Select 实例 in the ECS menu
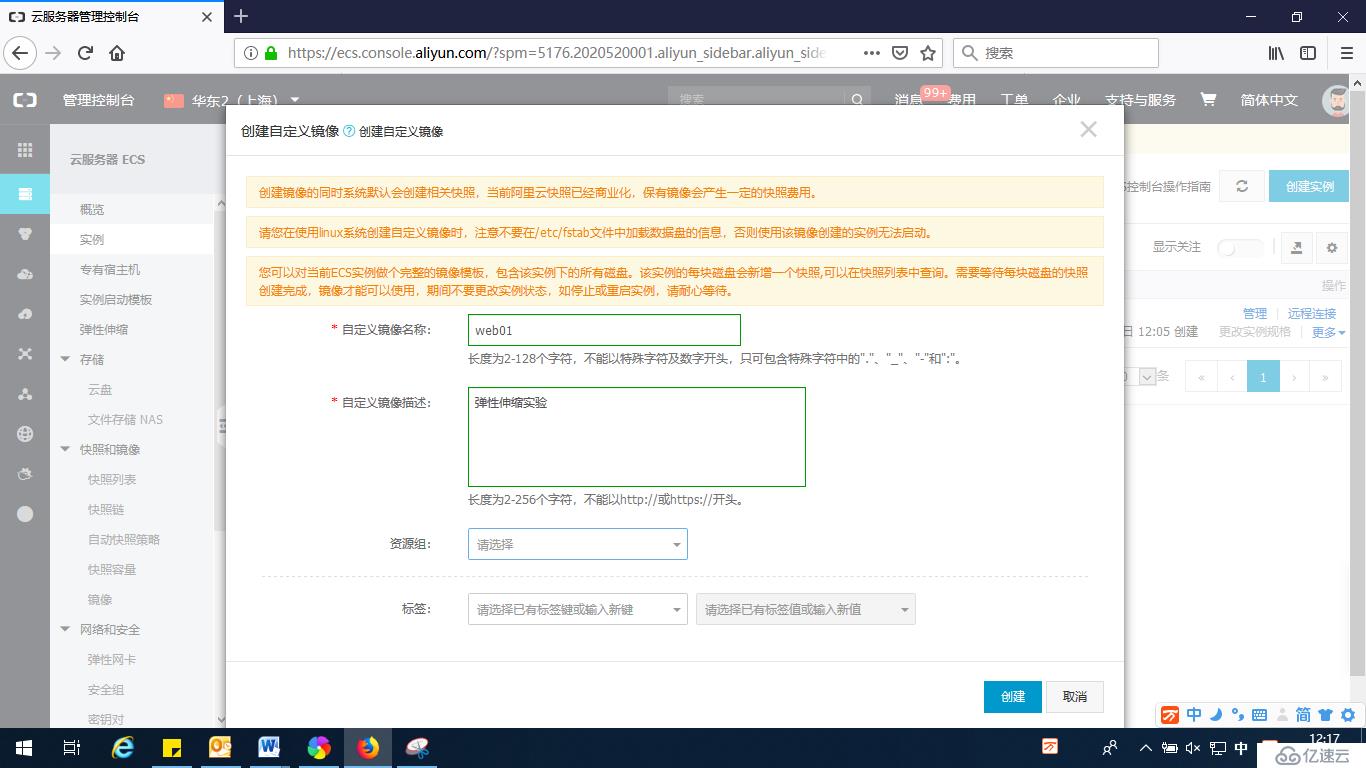Viewport: 1366px width, 768px height. click(92, 240)
